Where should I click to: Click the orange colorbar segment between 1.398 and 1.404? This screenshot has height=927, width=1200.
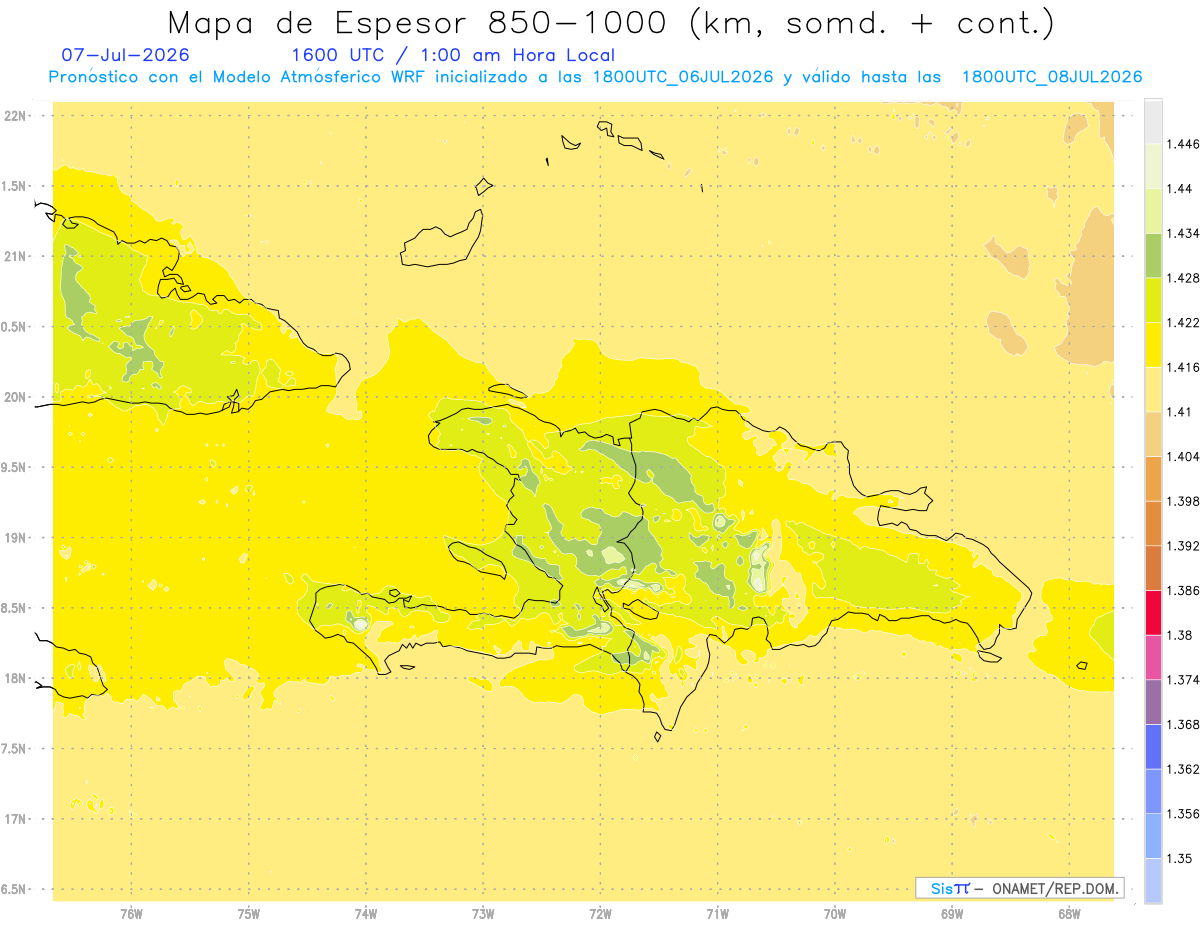[1153, 478]
